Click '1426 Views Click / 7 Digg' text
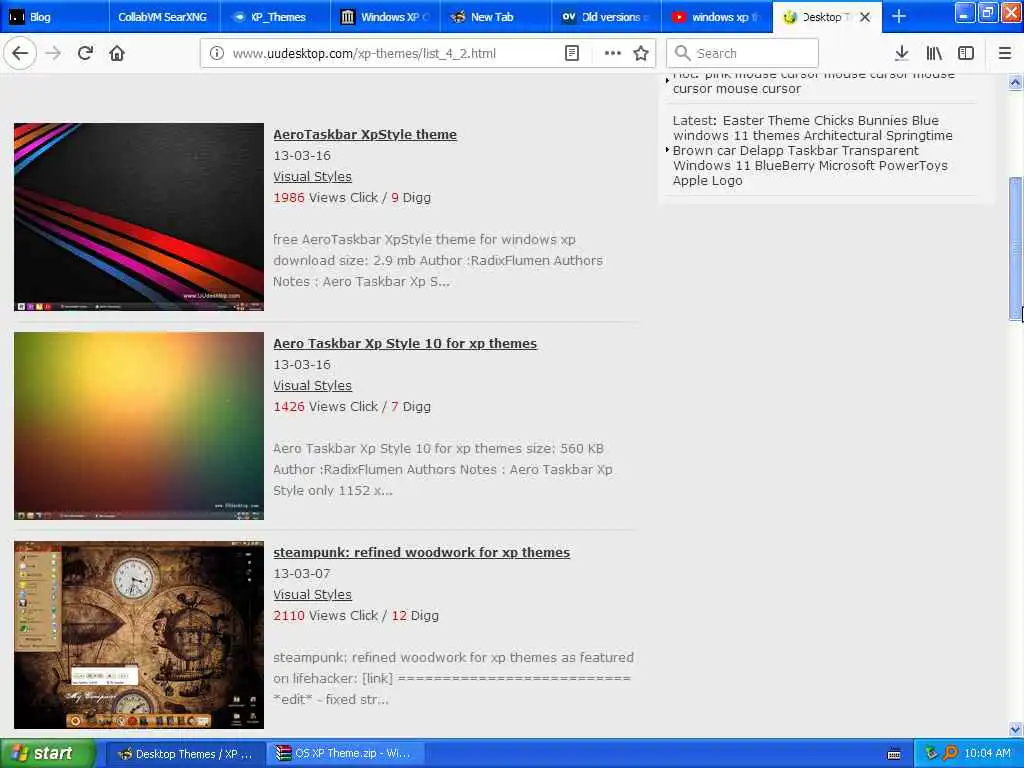 [352, 406]
